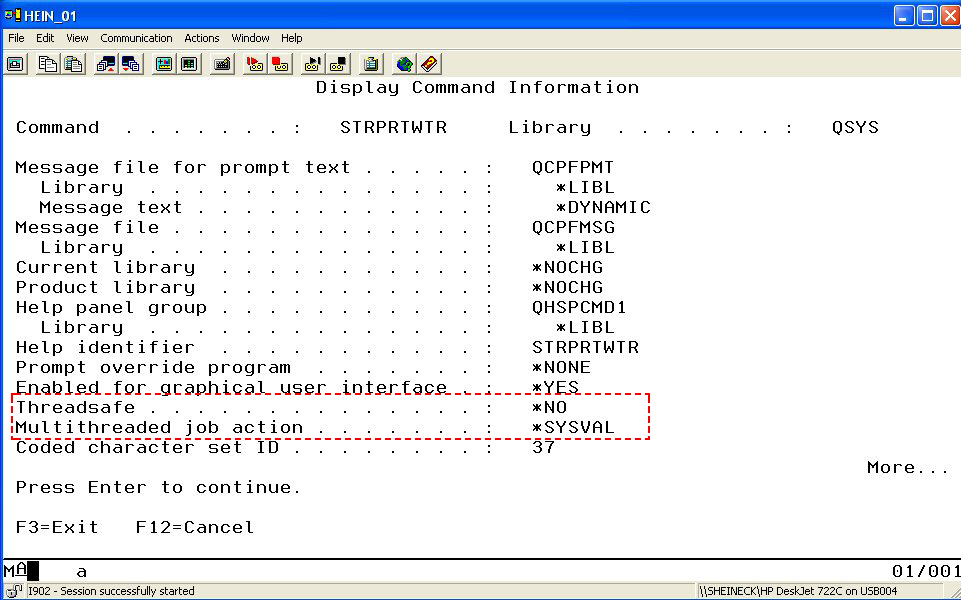Screen dimensions: 961x600
Task: Open the keyboard remap icon
Action: tap(222, 64)
